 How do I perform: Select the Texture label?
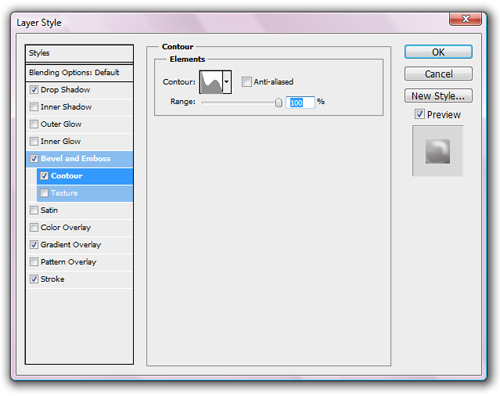64,193
